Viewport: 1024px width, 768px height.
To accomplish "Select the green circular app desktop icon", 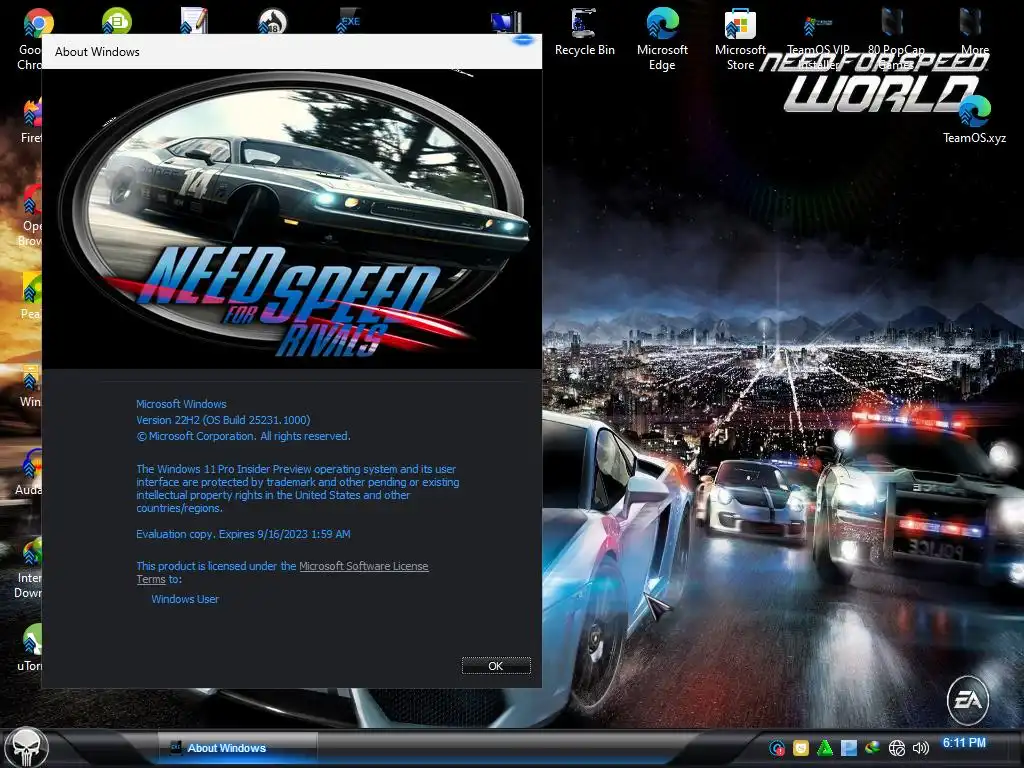I will tap(117, 20).
